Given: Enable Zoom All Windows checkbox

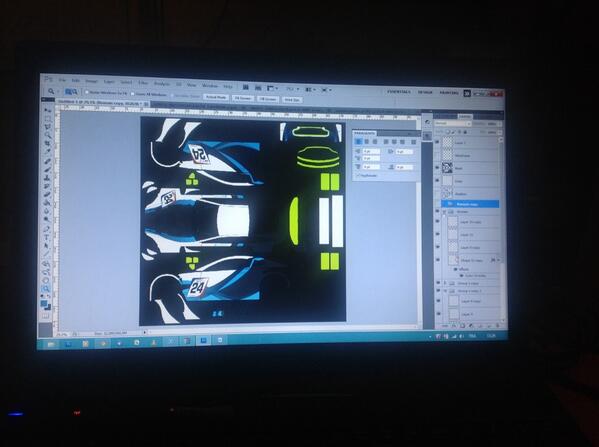Looking at the screenshot, I should point(133,94).
